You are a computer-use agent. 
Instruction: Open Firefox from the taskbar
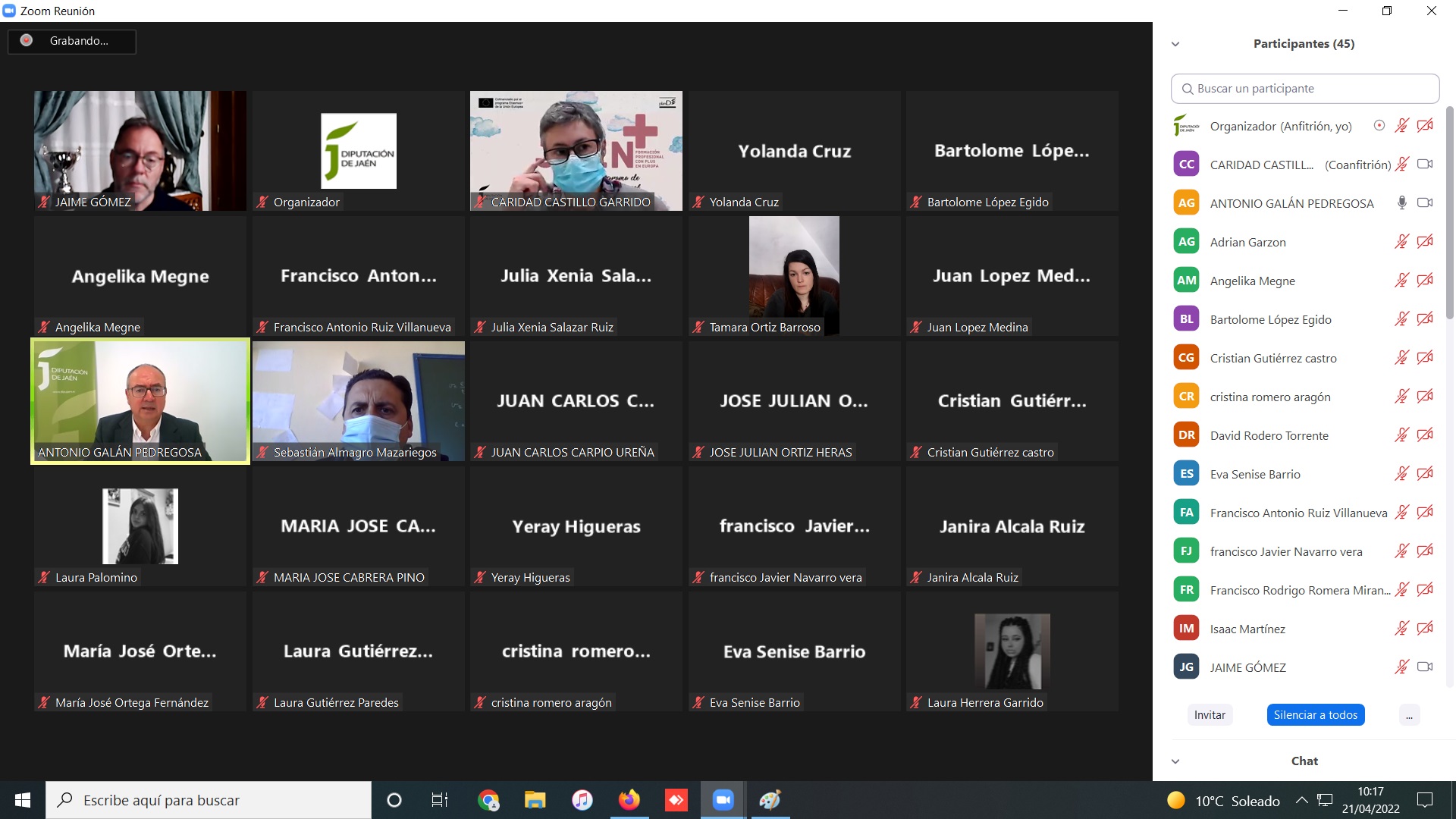[x=629, y=800]
